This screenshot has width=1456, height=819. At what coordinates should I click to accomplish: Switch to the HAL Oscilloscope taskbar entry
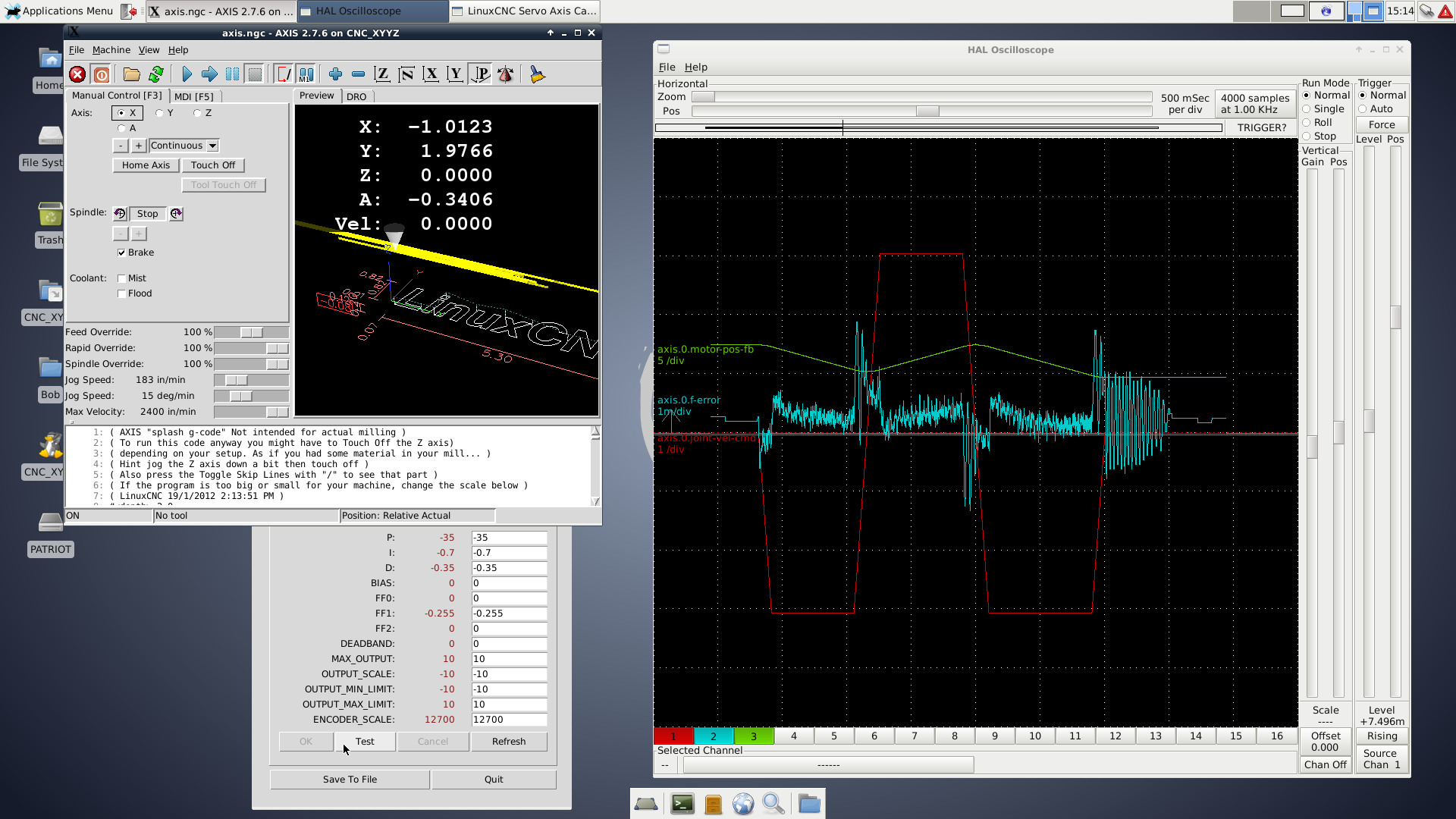pyautogui.click(x=372, y=11)
